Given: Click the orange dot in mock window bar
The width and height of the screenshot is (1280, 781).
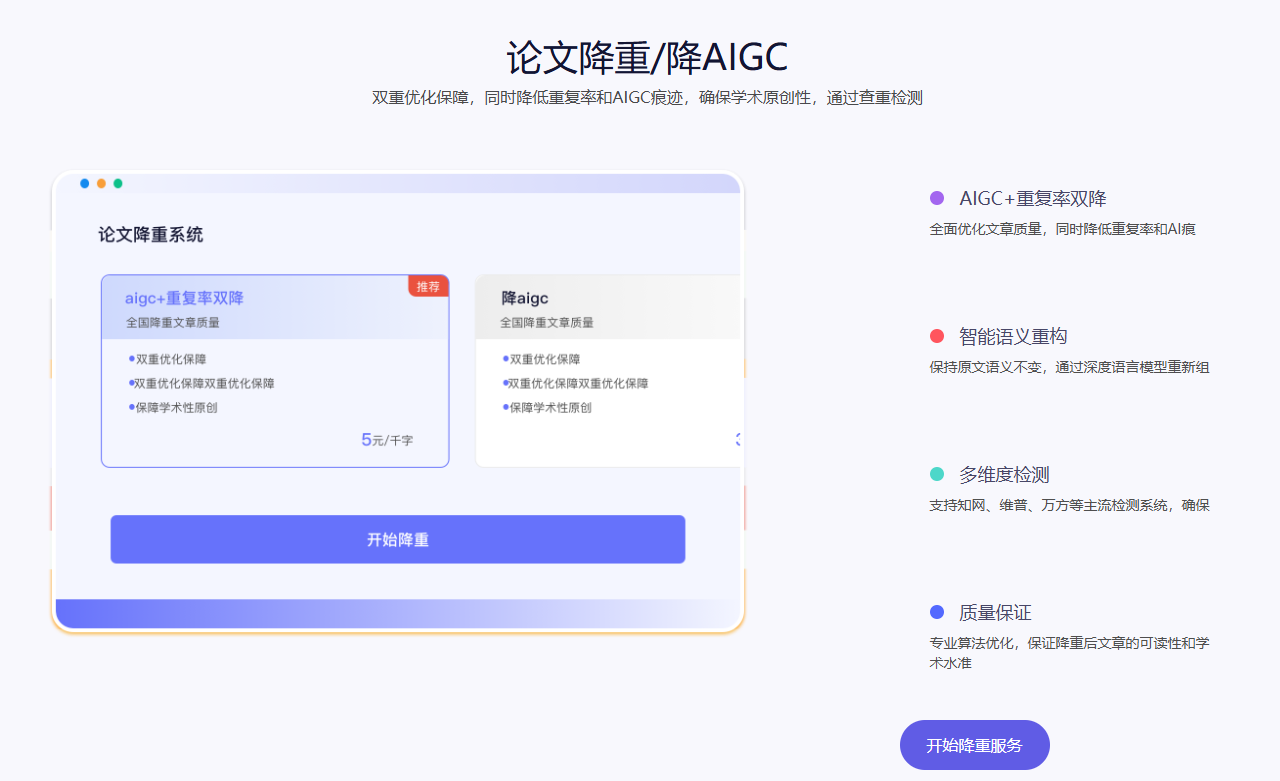Looking at the screenshot, I should click(101, 184).
